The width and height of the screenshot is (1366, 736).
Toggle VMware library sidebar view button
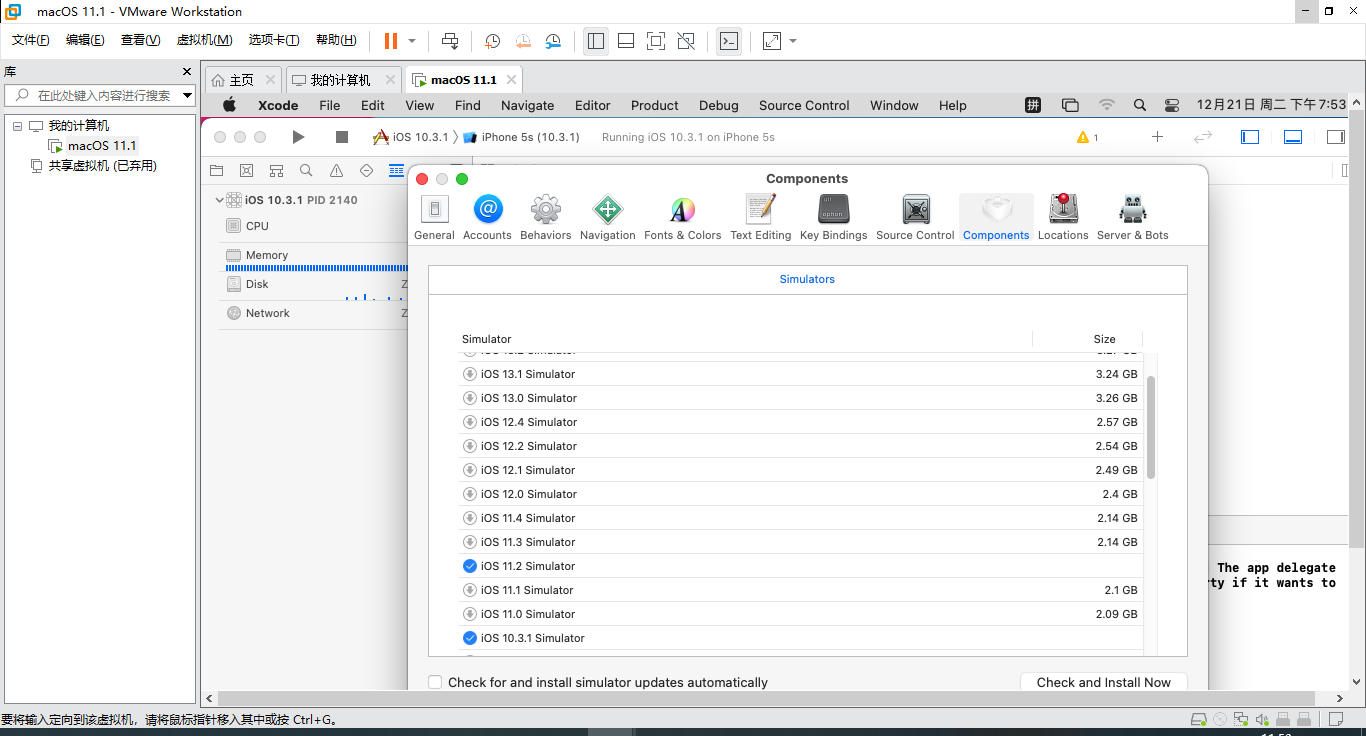pos(596,41)
